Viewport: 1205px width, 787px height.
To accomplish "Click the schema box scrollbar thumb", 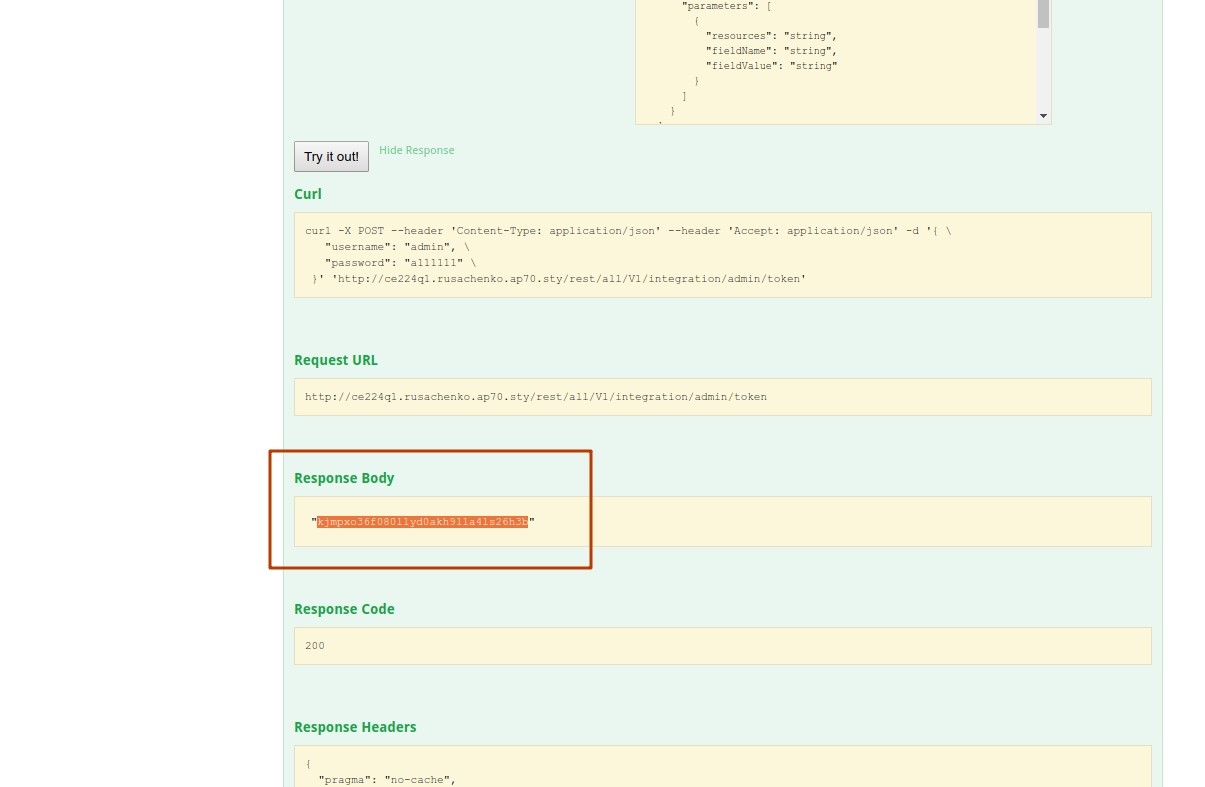I will pos(1043,14).
